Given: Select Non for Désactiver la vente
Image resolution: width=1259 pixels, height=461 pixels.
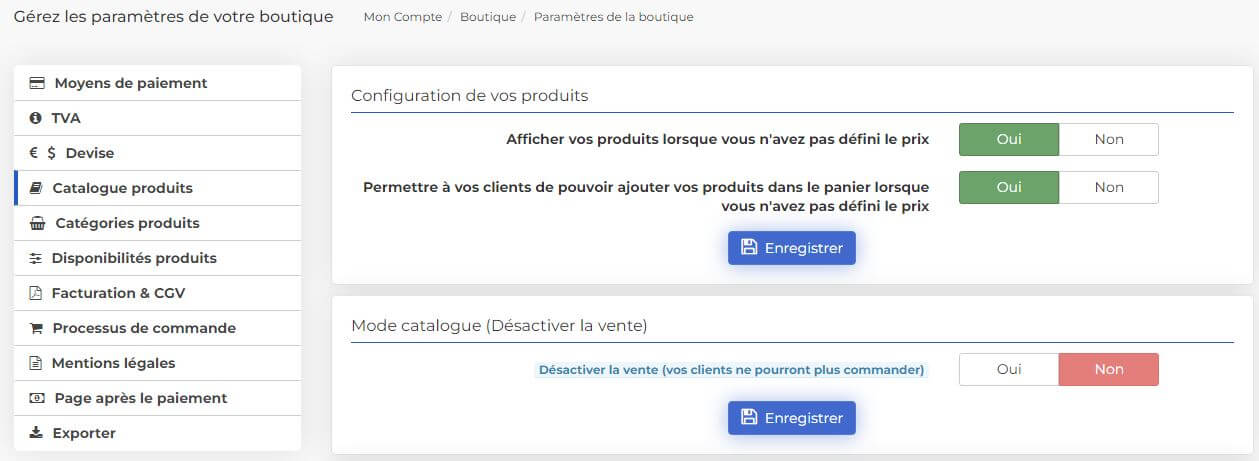Looking at the screenshot, I should [x=1108, y=369].
